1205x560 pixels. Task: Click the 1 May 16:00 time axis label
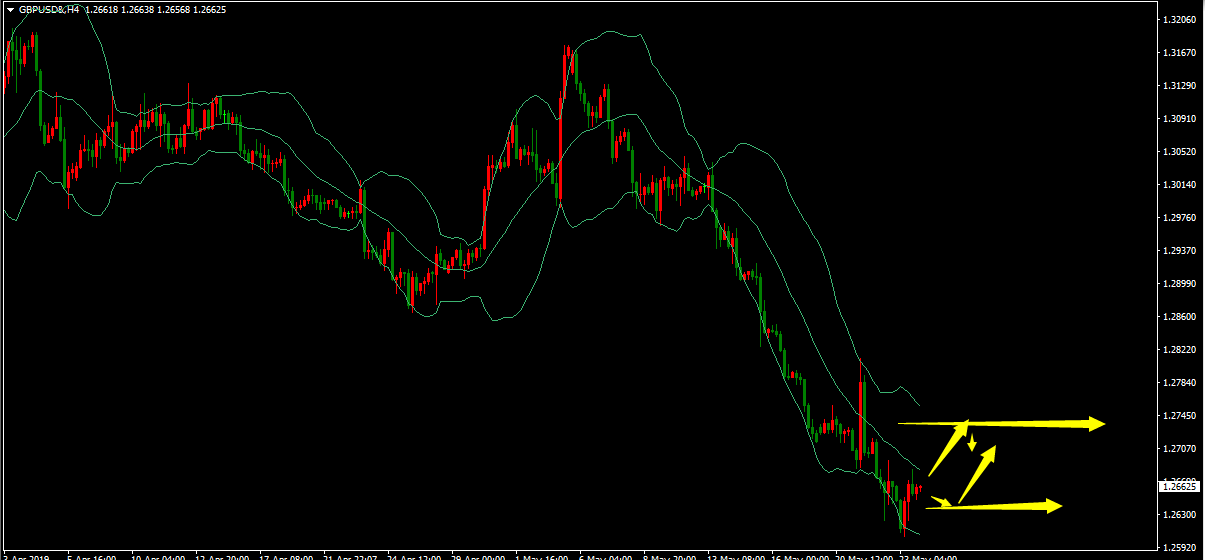(x=540, y=556)
